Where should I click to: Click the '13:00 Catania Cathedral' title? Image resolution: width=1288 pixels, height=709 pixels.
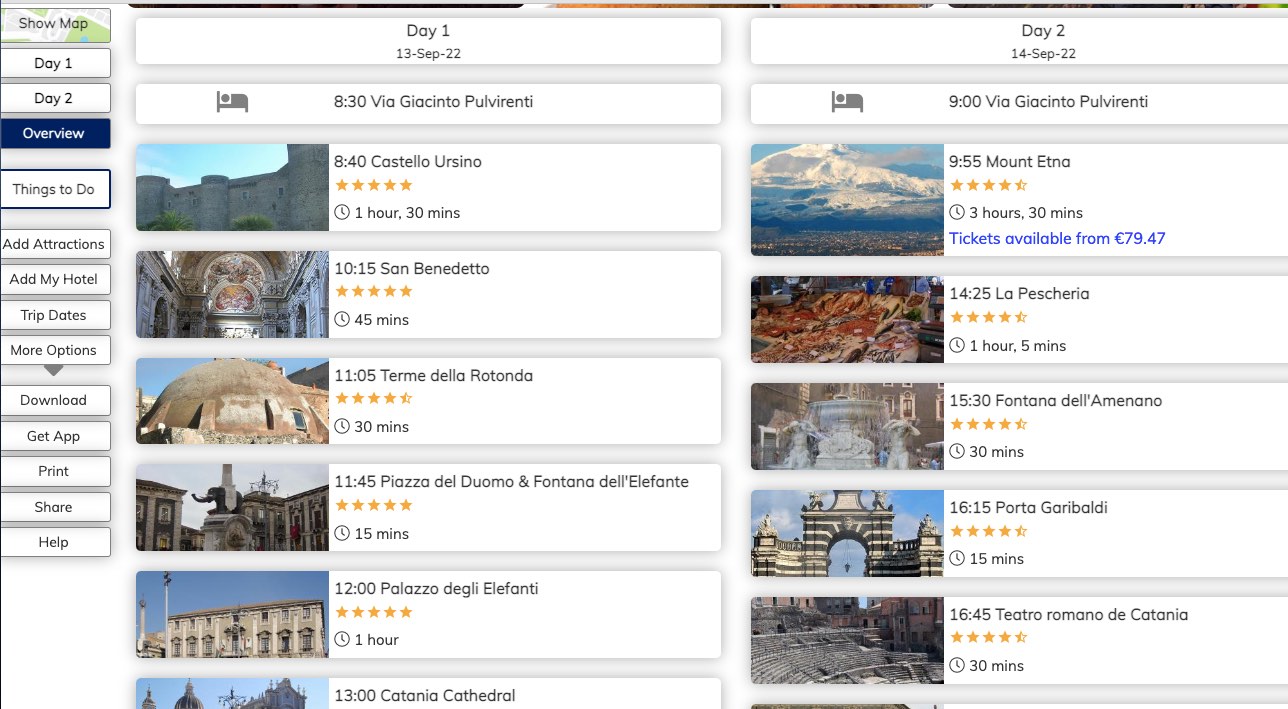pos(425,696)
